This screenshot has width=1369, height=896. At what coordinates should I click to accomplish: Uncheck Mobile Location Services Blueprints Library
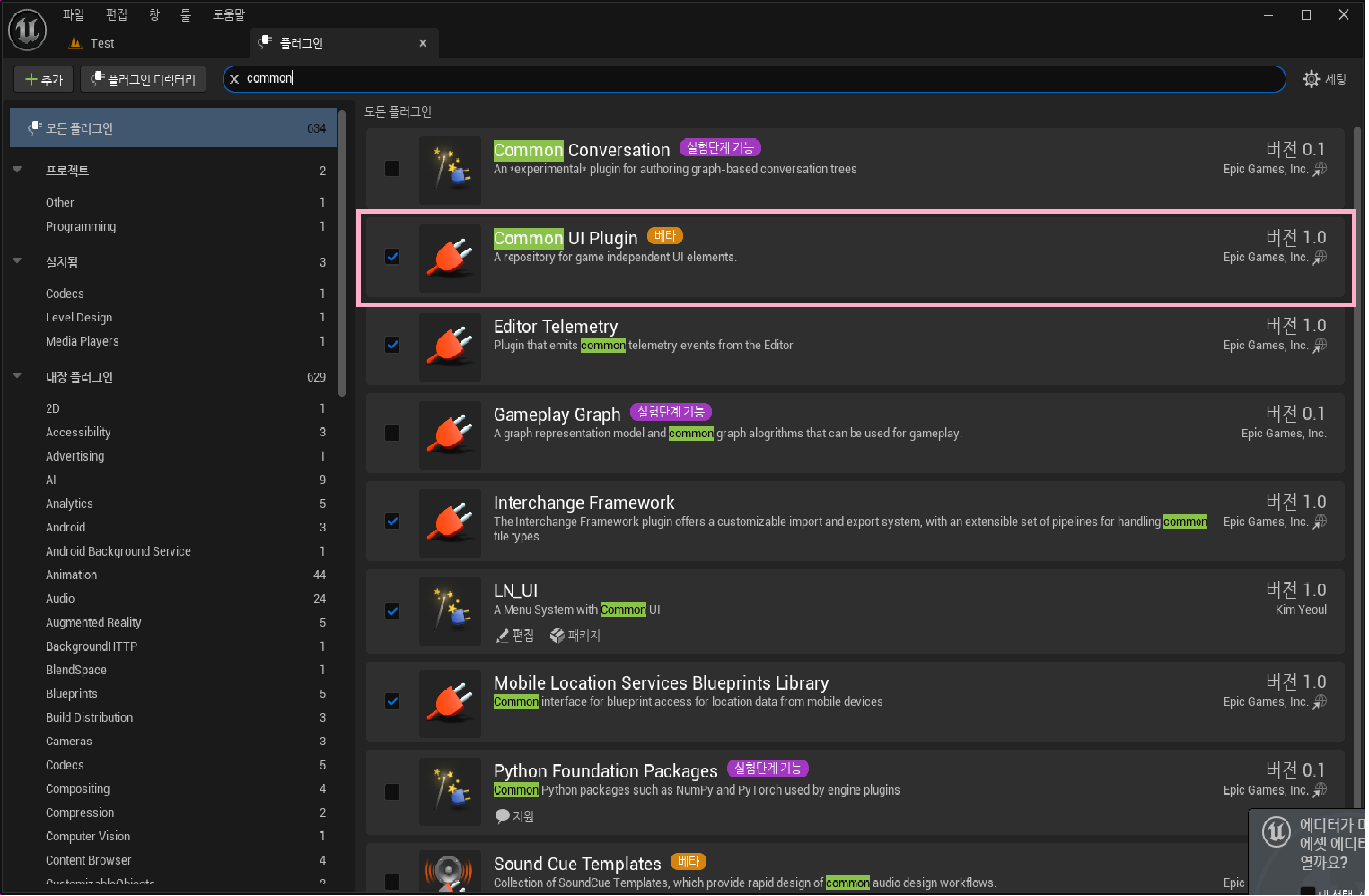(x=392, y=701)
